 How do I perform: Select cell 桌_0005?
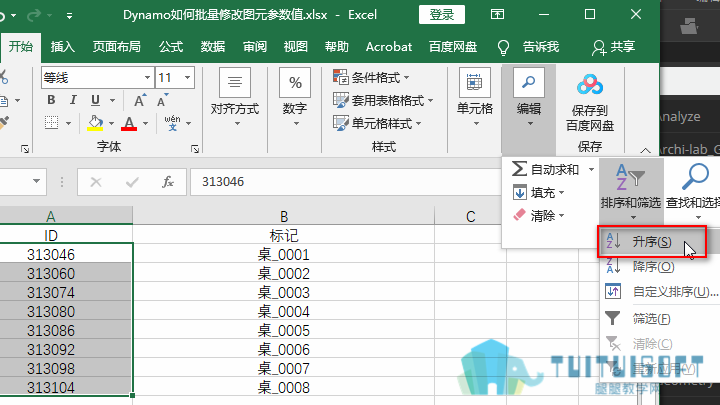[x=284, y=331]
